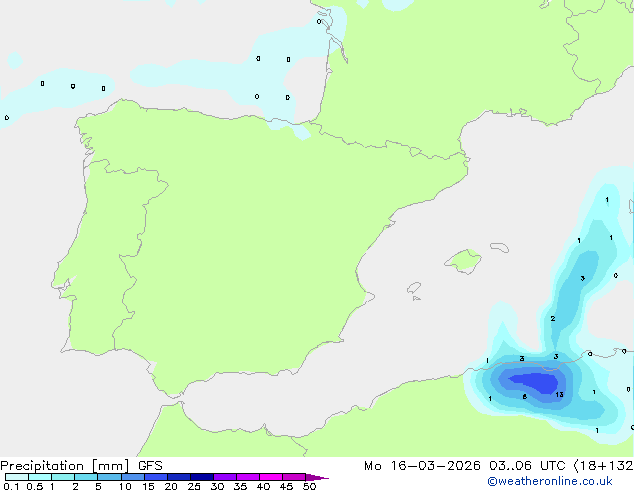Click the "Mo 16-03-2026" date text
This screenshot has height=490, width=634.
click(x=422, y=466)
